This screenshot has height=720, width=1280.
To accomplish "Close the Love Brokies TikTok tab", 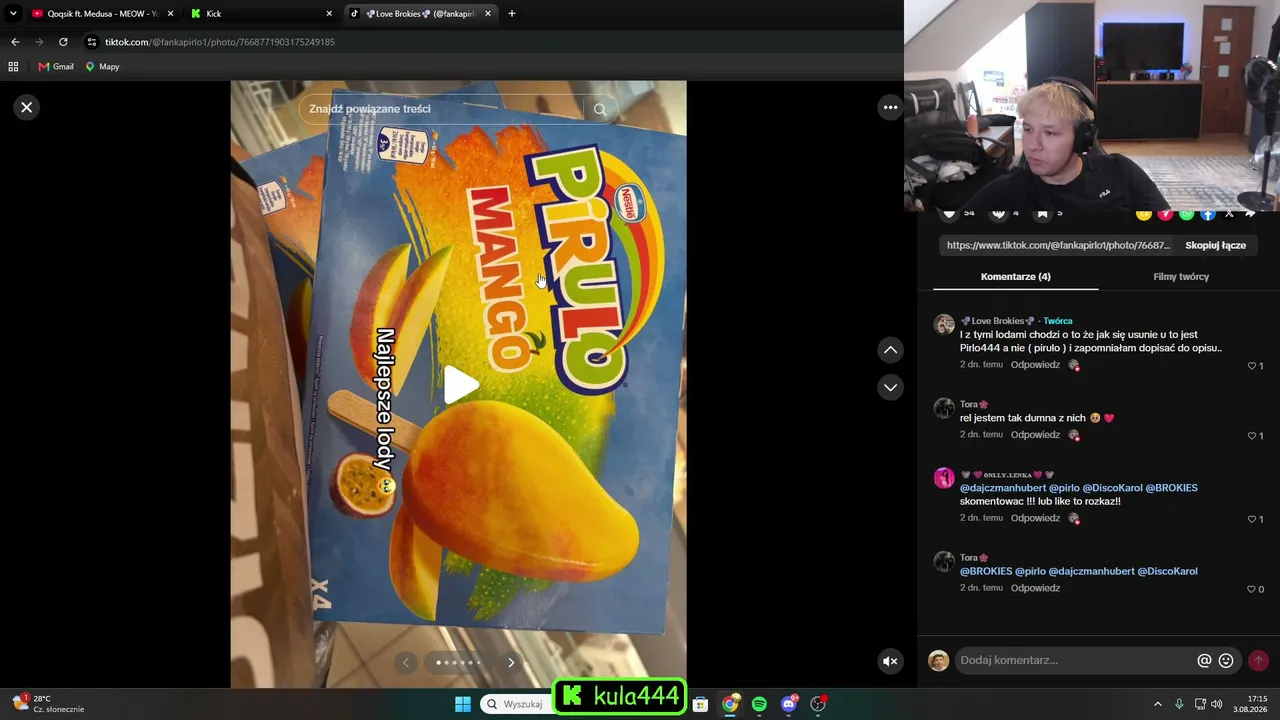I will click(x=488, y=14).
